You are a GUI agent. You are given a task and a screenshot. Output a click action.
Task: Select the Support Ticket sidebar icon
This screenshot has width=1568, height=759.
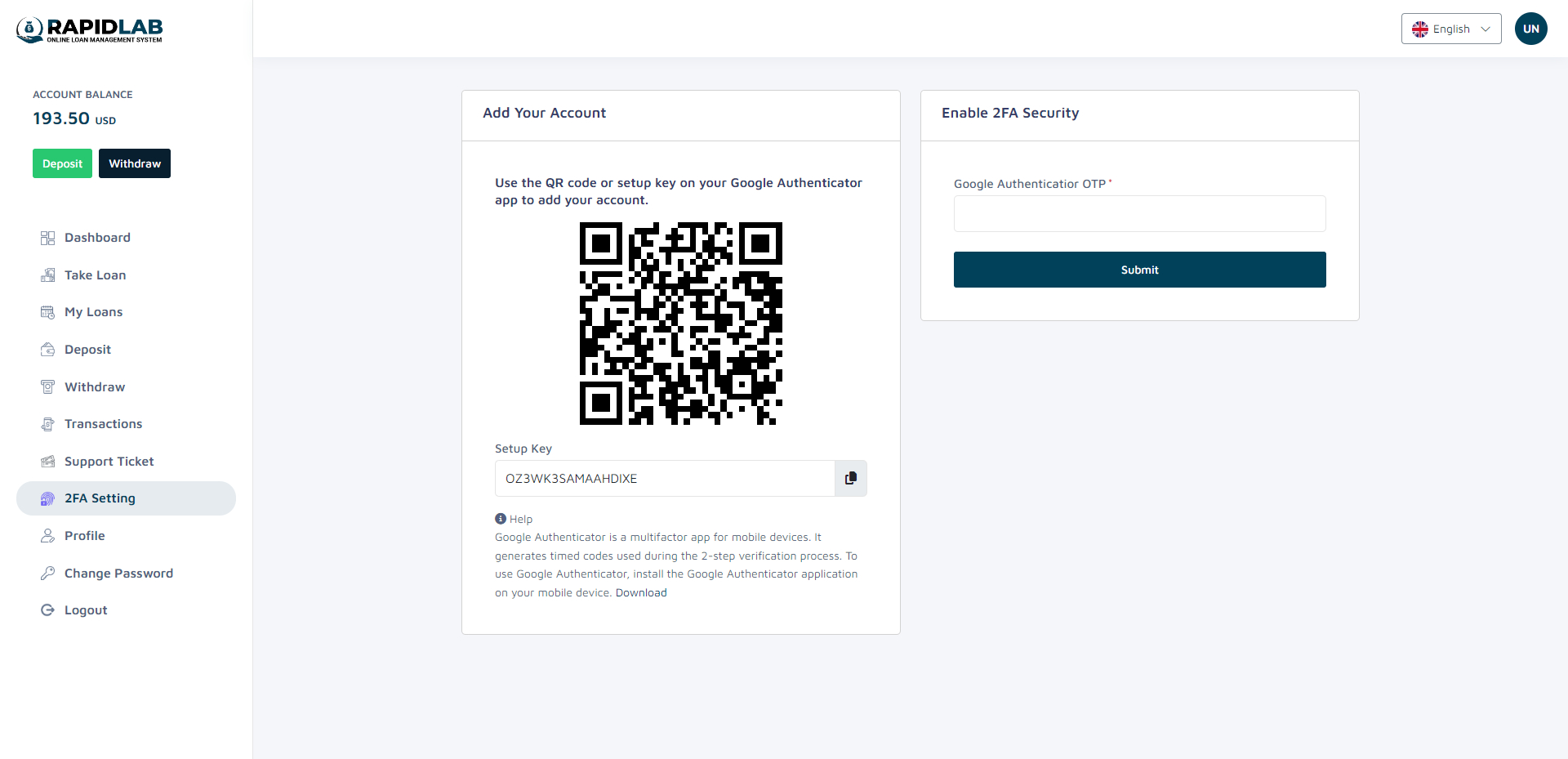coord(47,461)
